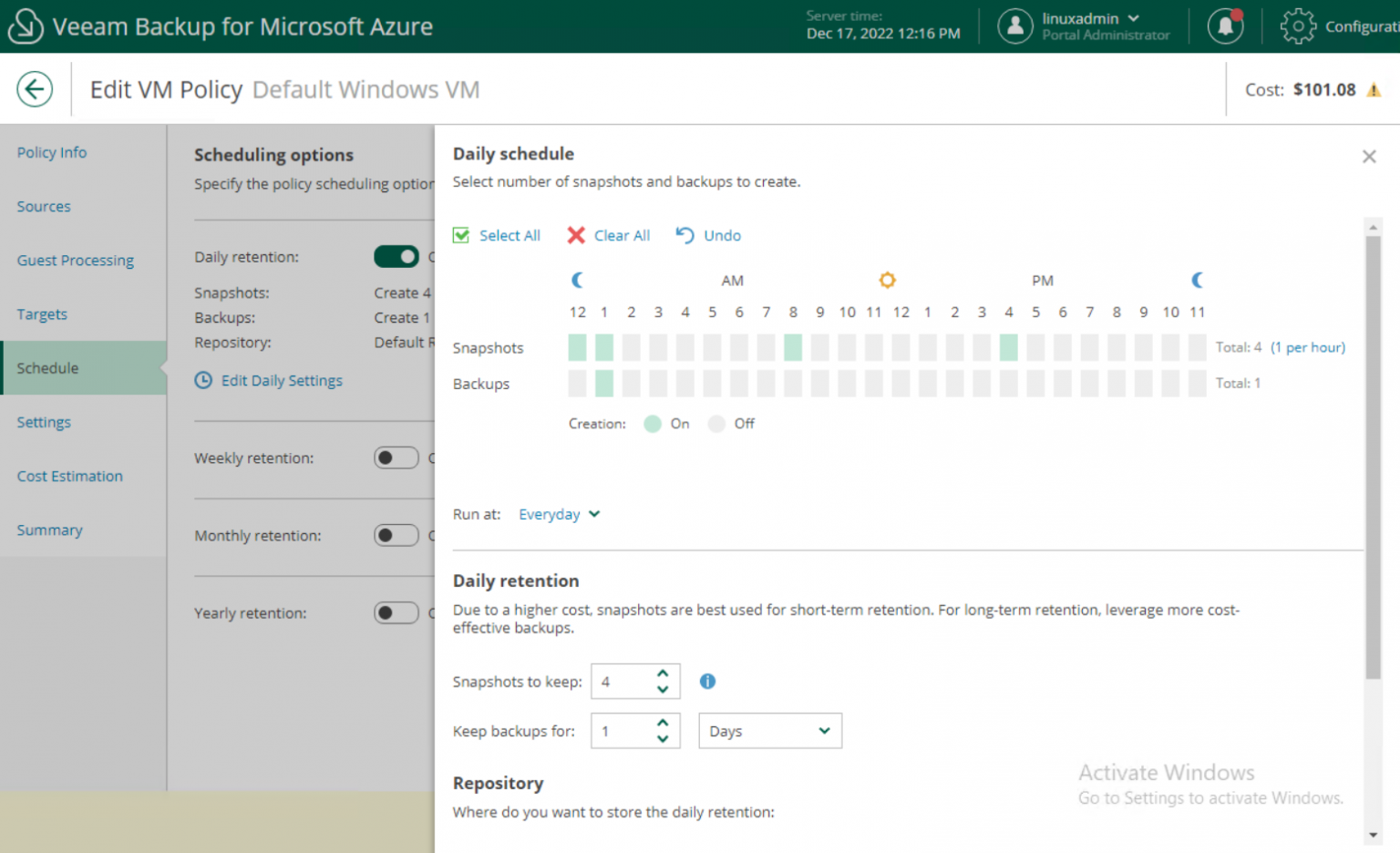Increase Snapshots to keep with the stepper
This screenshot has height=853, width=1400.
(664, 675)
